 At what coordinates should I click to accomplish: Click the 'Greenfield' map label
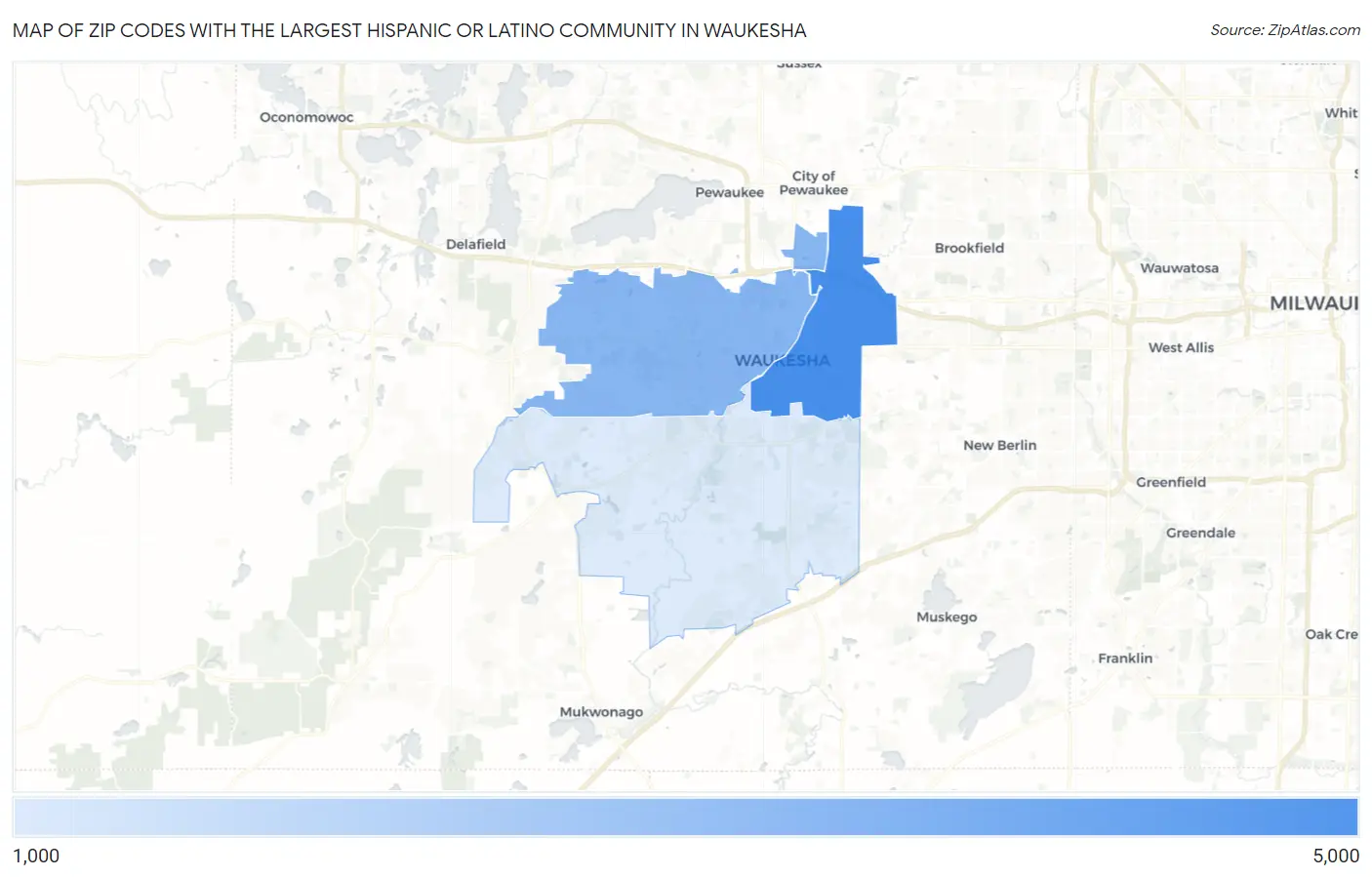tap(1170, 482)
